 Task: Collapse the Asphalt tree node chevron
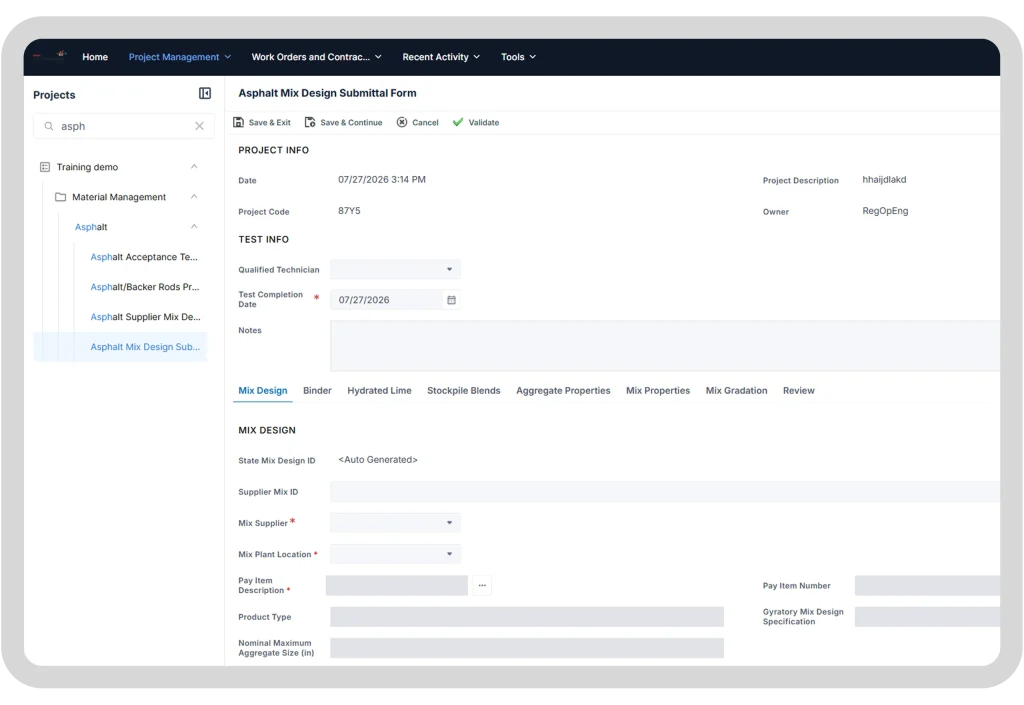(194, 227)
